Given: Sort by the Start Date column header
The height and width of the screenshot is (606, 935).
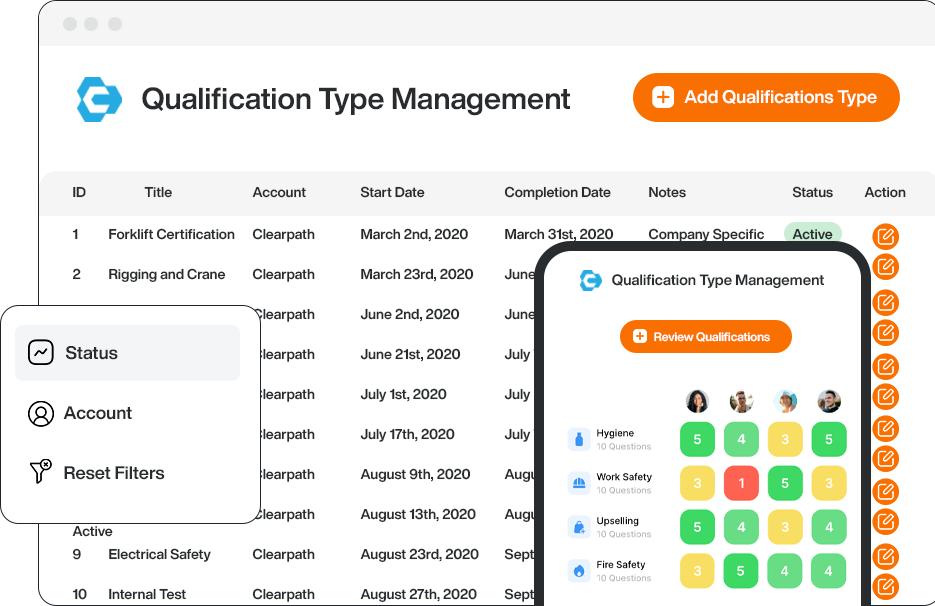Looking at the screenshot, I should pos(392,192).
